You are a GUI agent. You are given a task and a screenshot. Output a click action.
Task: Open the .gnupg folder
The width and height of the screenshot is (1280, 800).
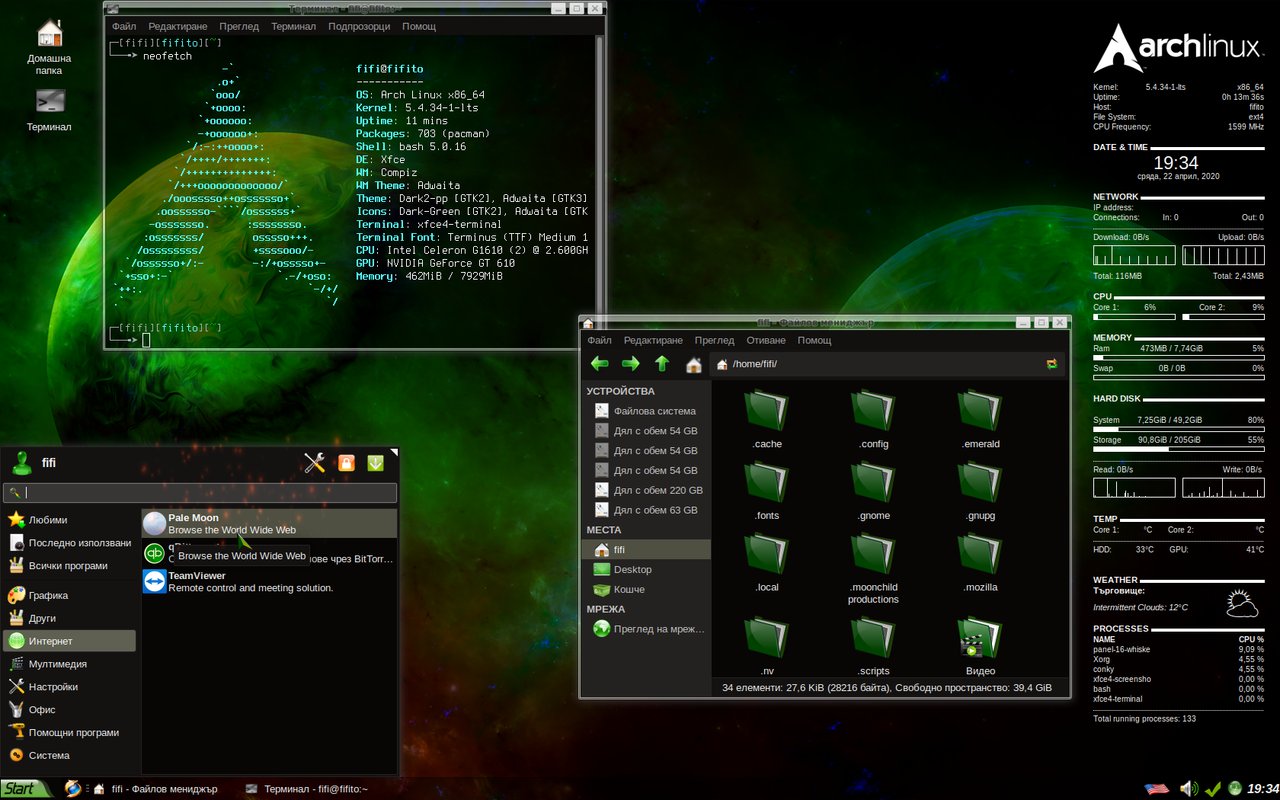980,491
